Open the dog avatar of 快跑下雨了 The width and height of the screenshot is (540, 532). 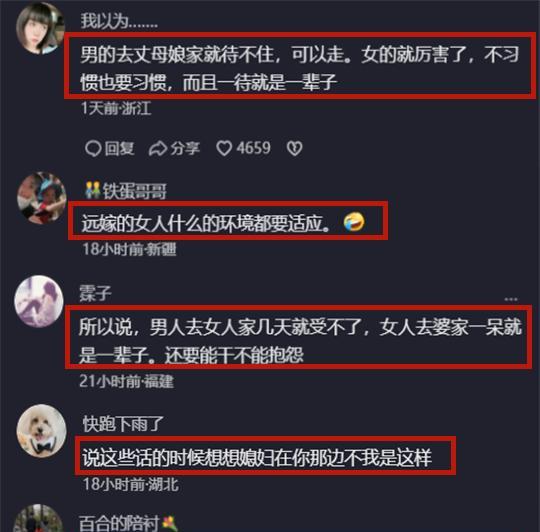click(x=42, y=430)
